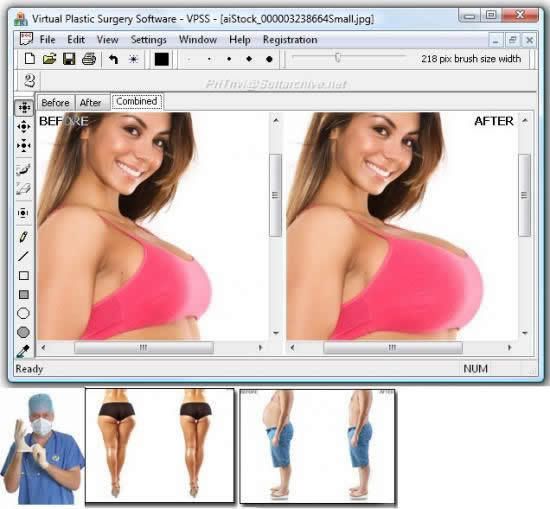
Task: Click After pane horizontal scrollbar thumb
Action: (393, 348)
